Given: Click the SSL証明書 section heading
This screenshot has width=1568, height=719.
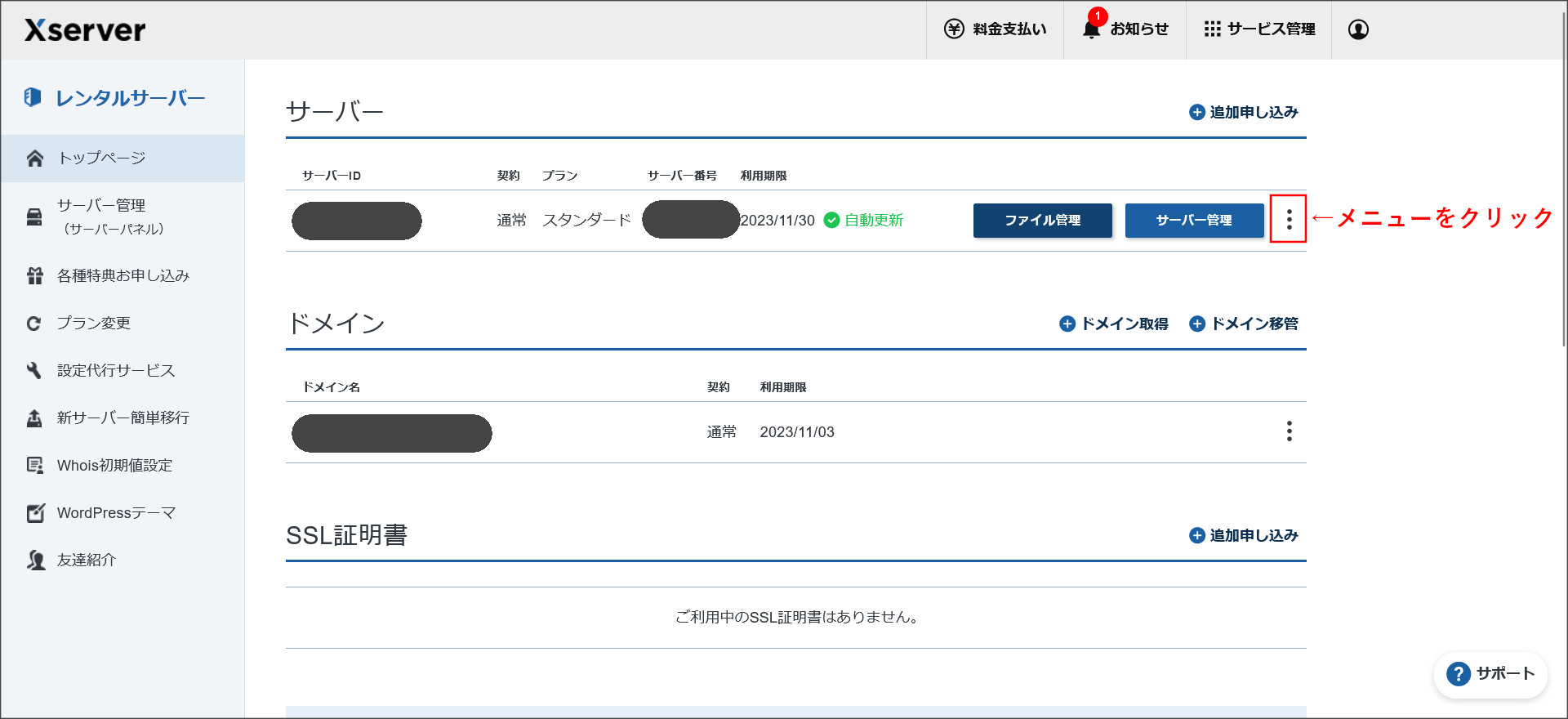Looking at the screenshot, I should tap(346, 535).
